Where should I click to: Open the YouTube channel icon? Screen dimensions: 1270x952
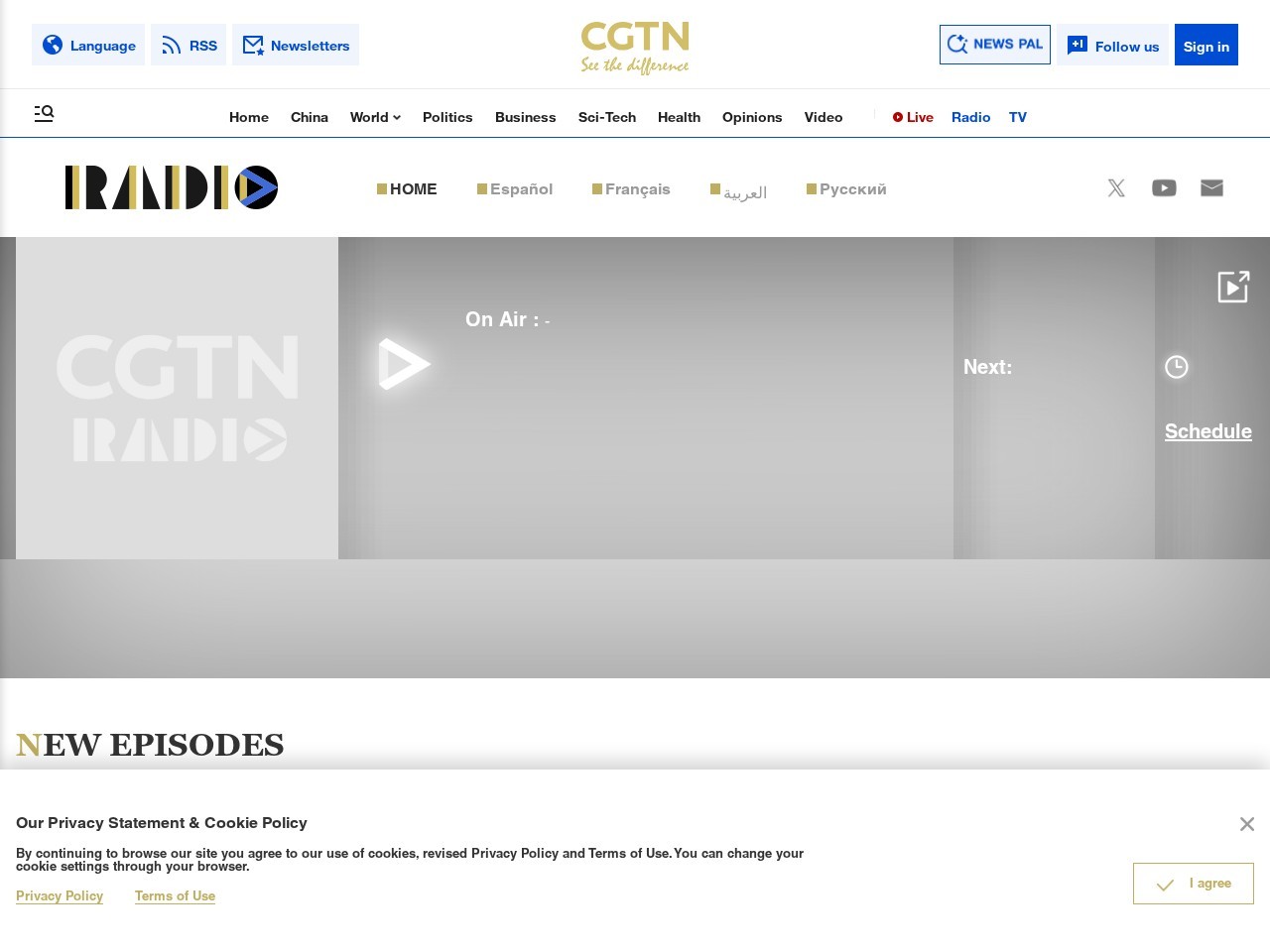tap(1164, 188)
